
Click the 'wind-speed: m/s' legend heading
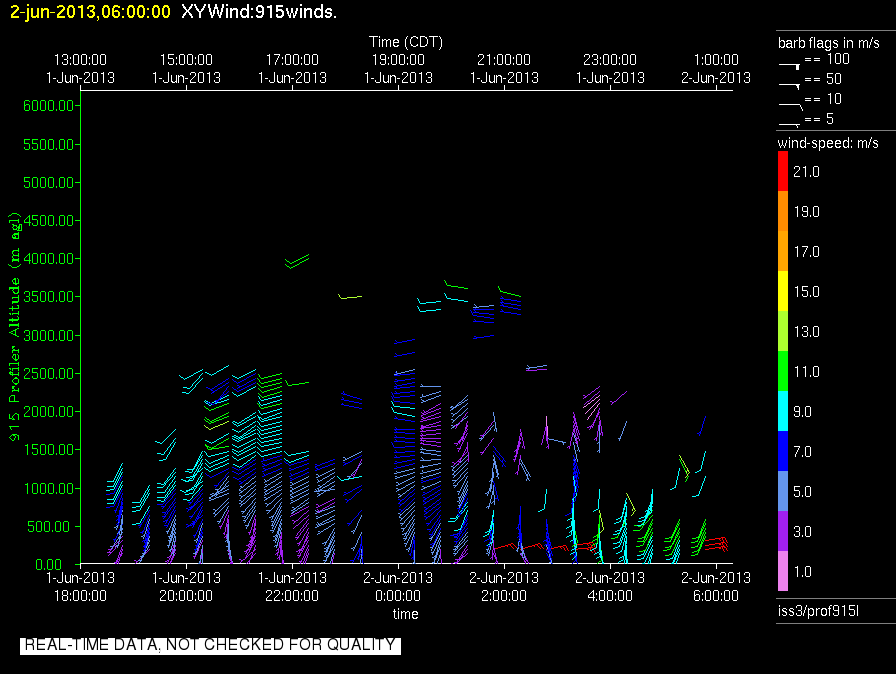(x=828, y=143)
